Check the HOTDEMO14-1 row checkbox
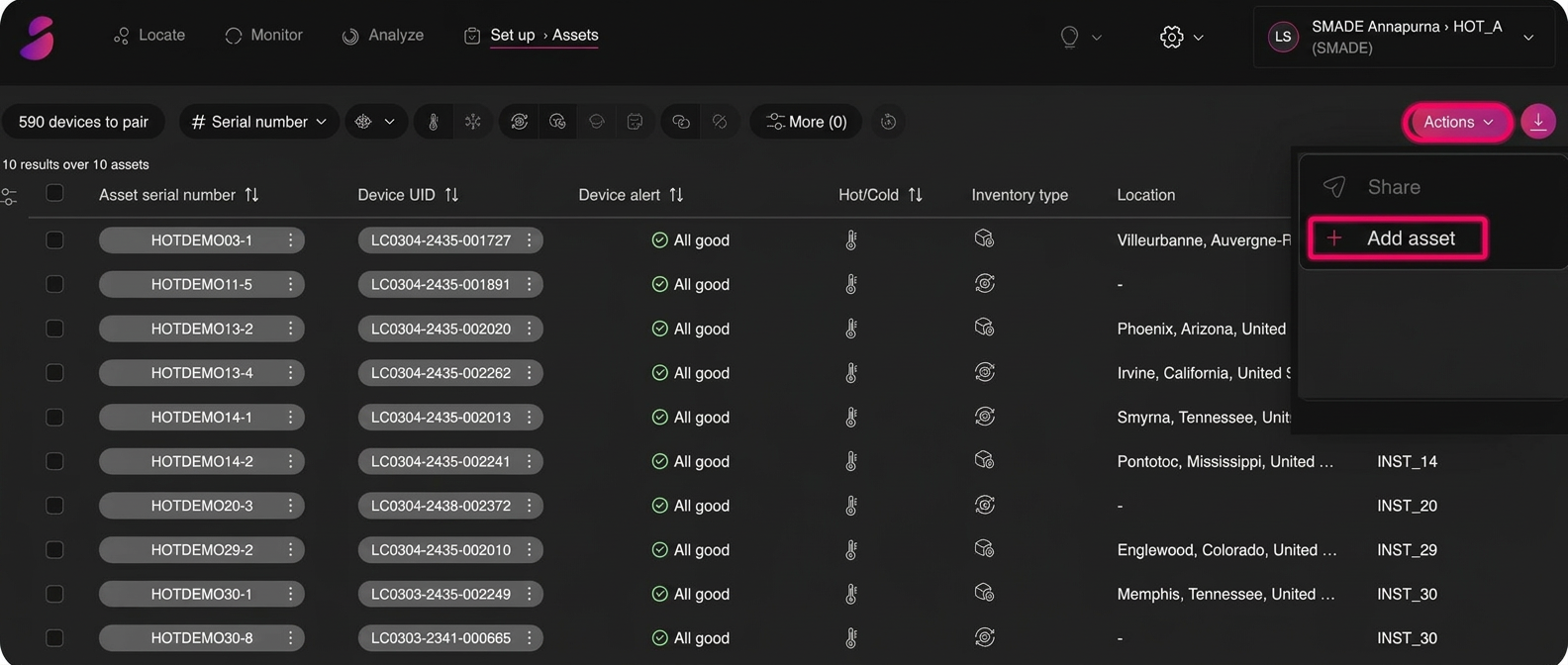Viewport: 1568px width, 665px height. click(54, 418)
